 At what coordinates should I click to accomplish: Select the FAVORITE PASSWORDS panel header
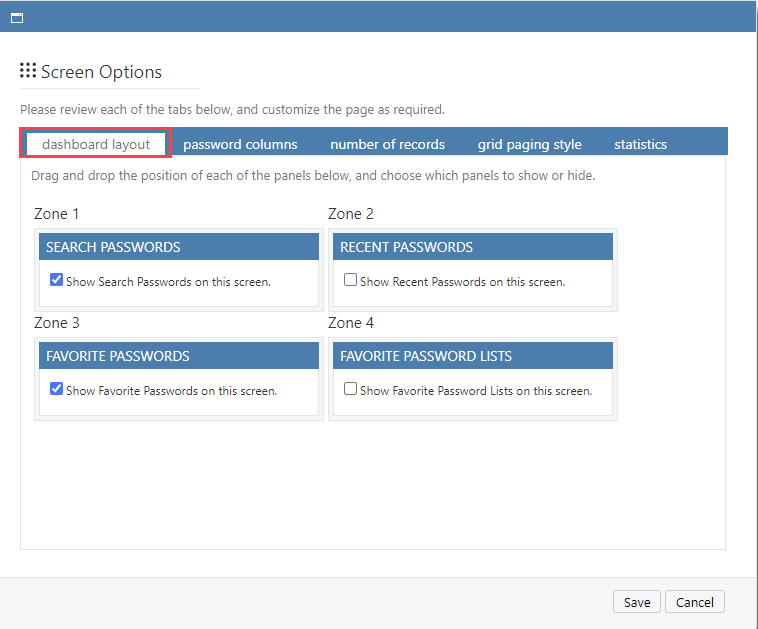point(178,356)
